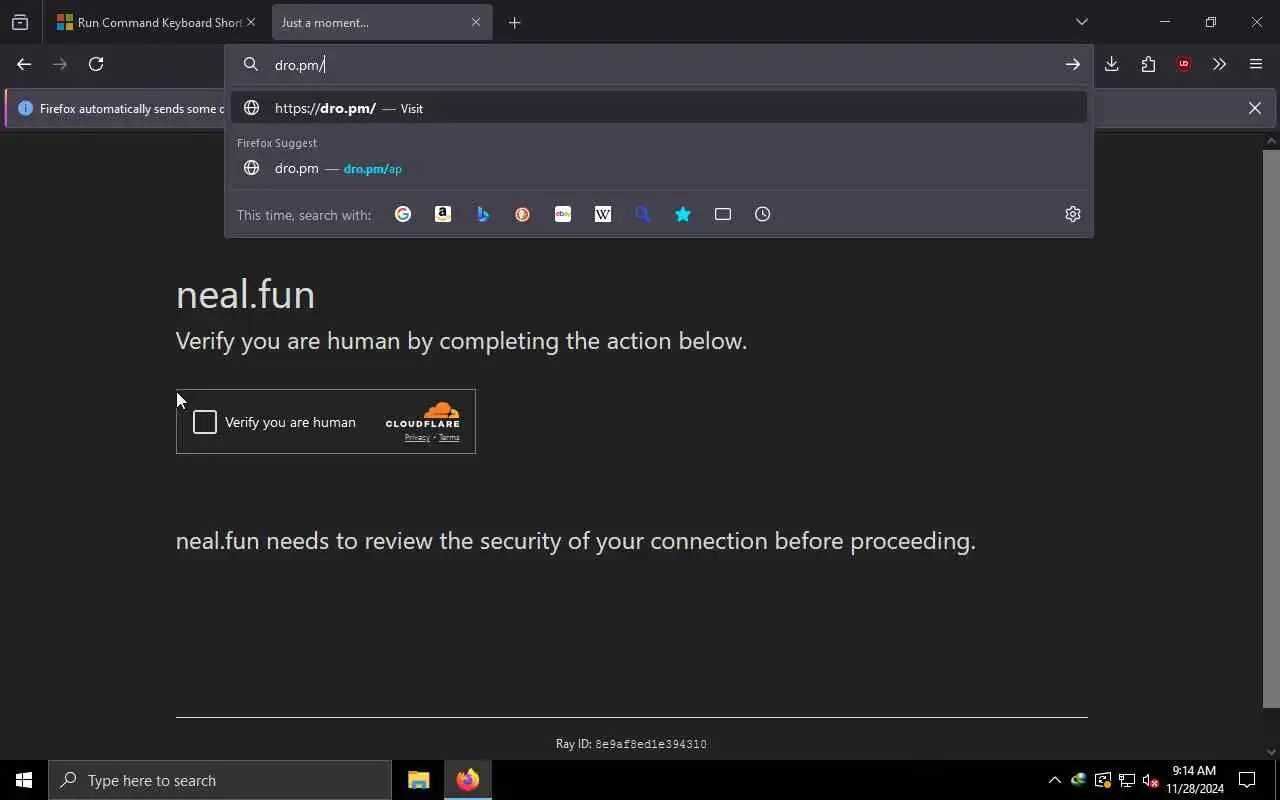
Task: Search this time with DuckDuckGo
Action: click(522, 214)
